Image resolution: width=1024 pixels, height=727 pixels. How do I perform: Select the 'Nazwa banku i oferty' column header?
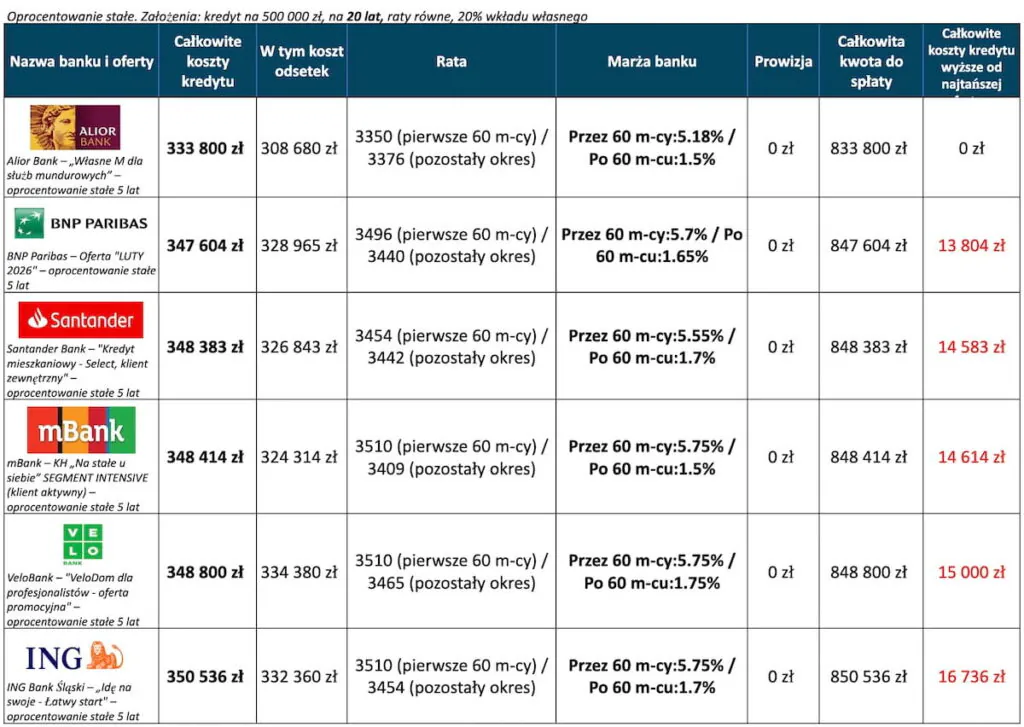point(81,61)
